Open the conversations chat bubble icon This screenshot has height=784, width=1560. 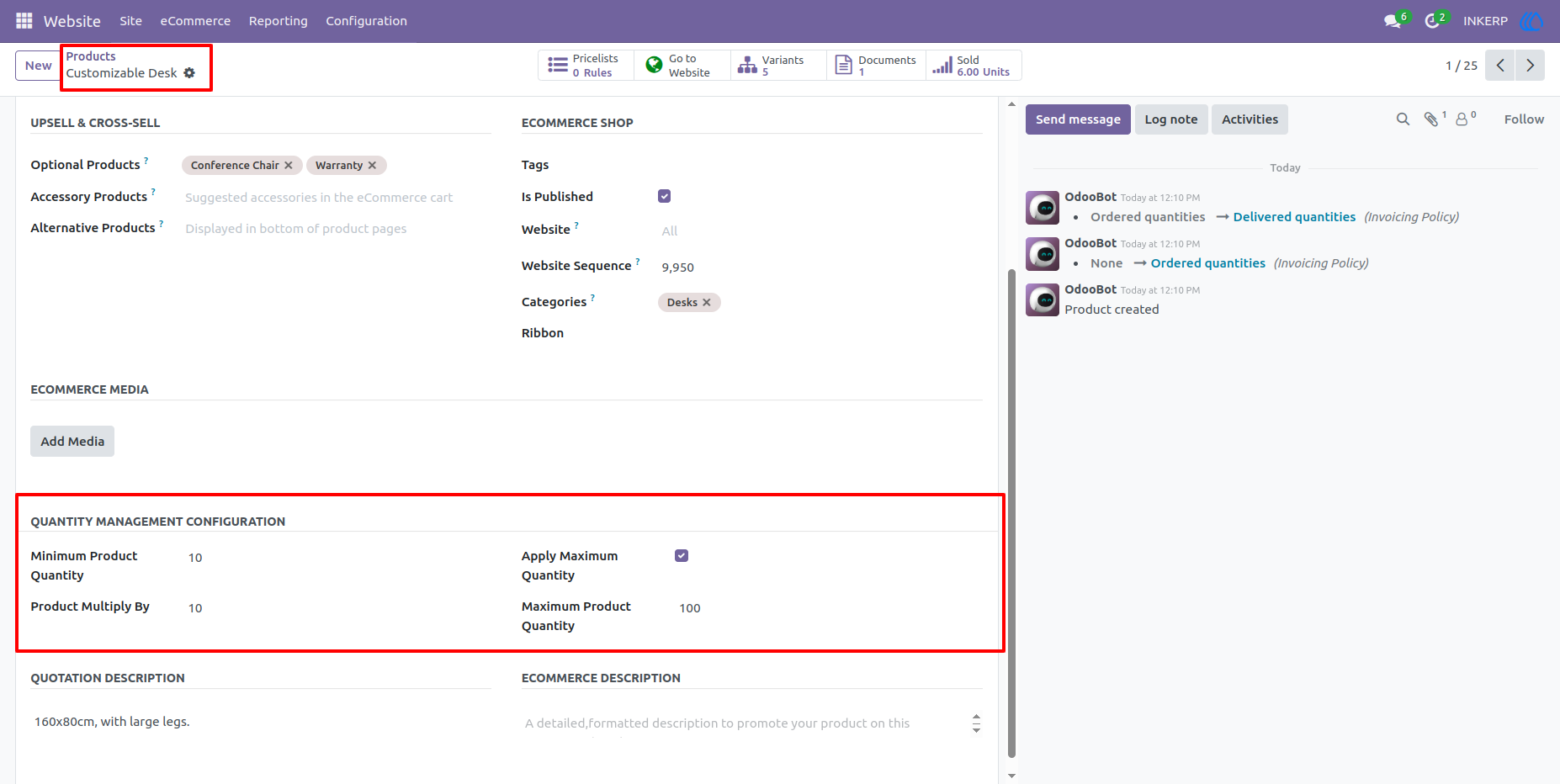(x=1393, y=21)
